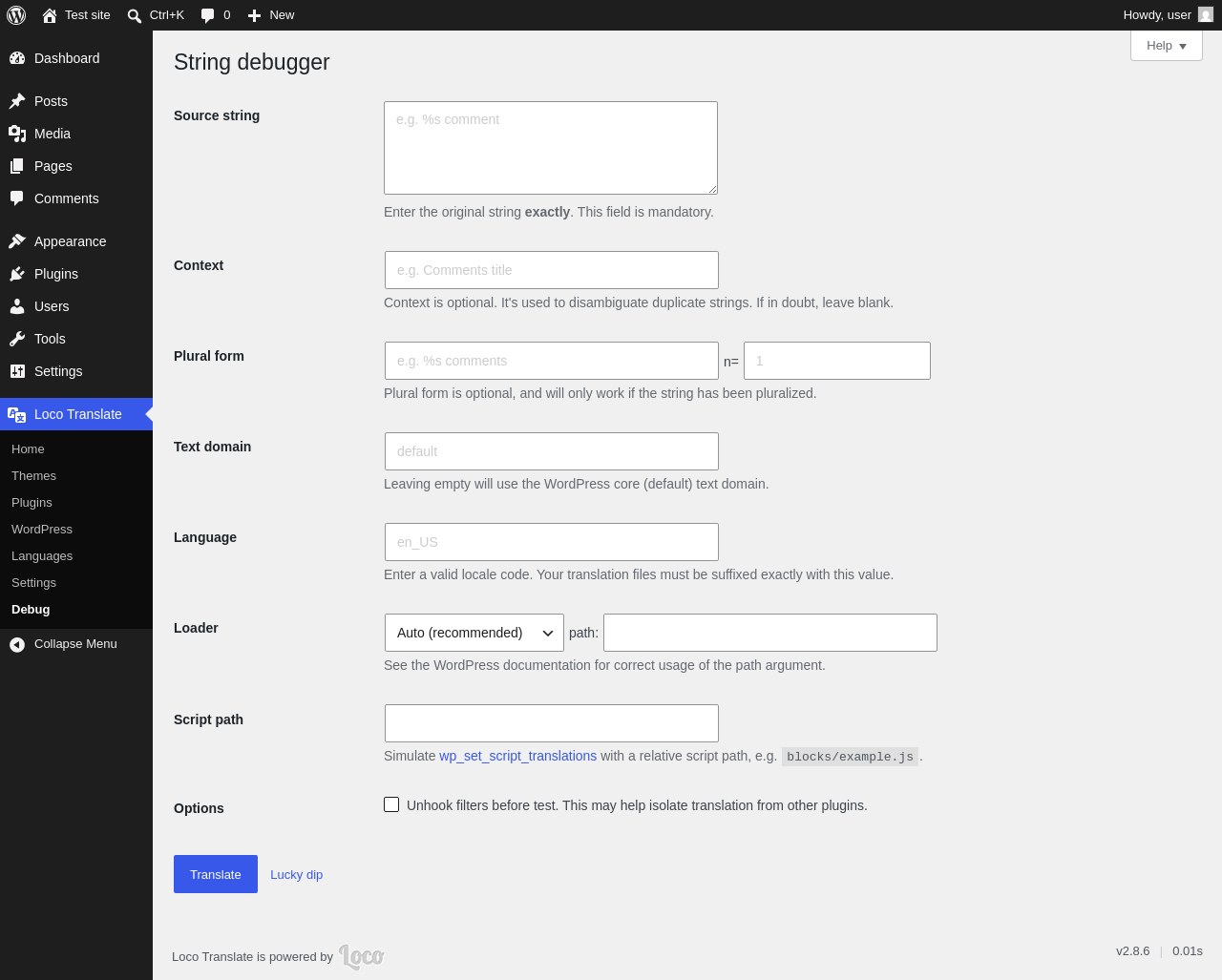Expand the Help tab dropdown
1222x980 pixels.
[x=1167, y=46]
